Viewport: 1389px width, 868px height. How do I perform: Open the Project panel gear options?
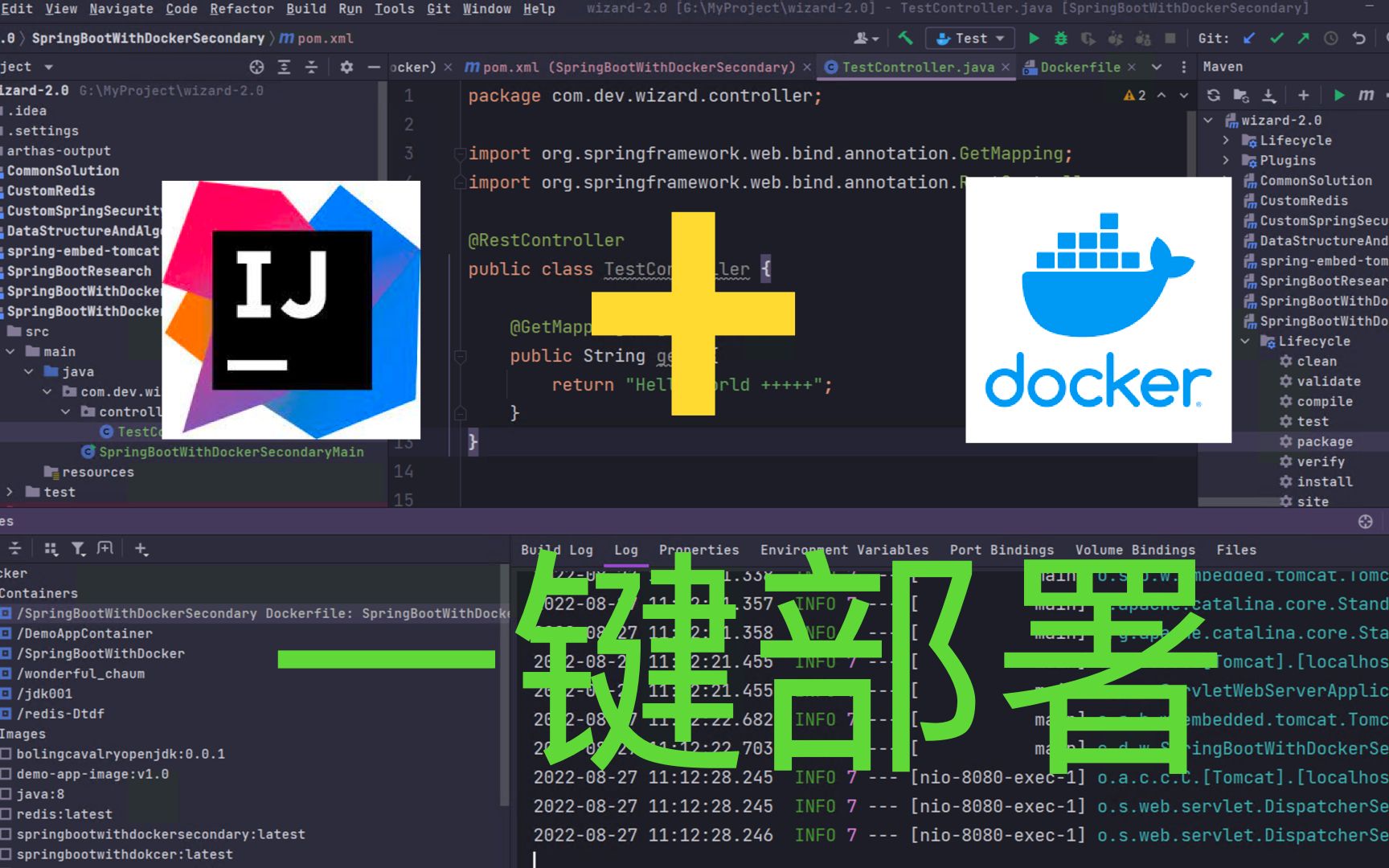[346, 67]
